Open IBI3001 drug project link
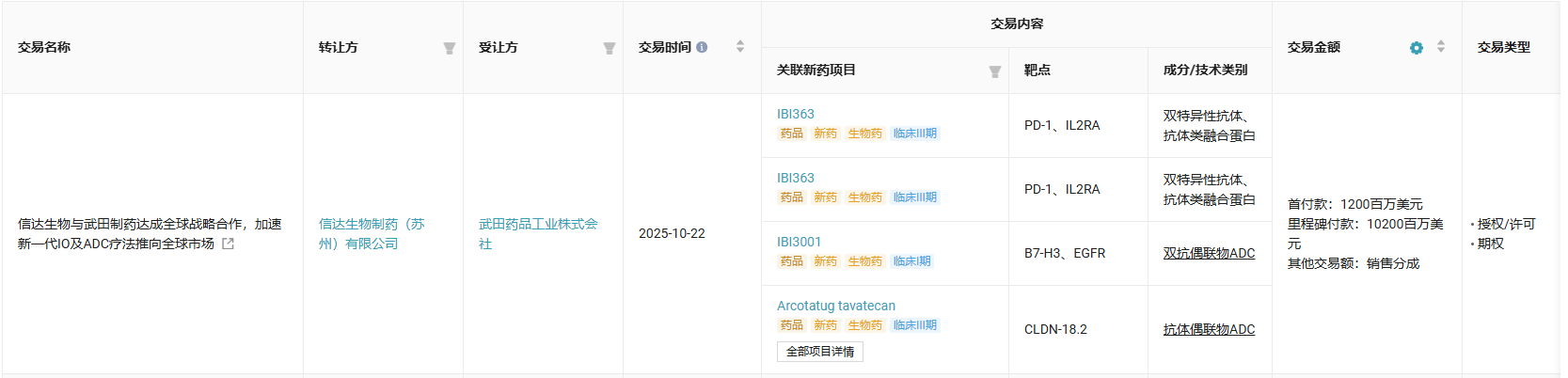Image resolution: width=1568 pixels, height=378 pixels. click(800, 242)
